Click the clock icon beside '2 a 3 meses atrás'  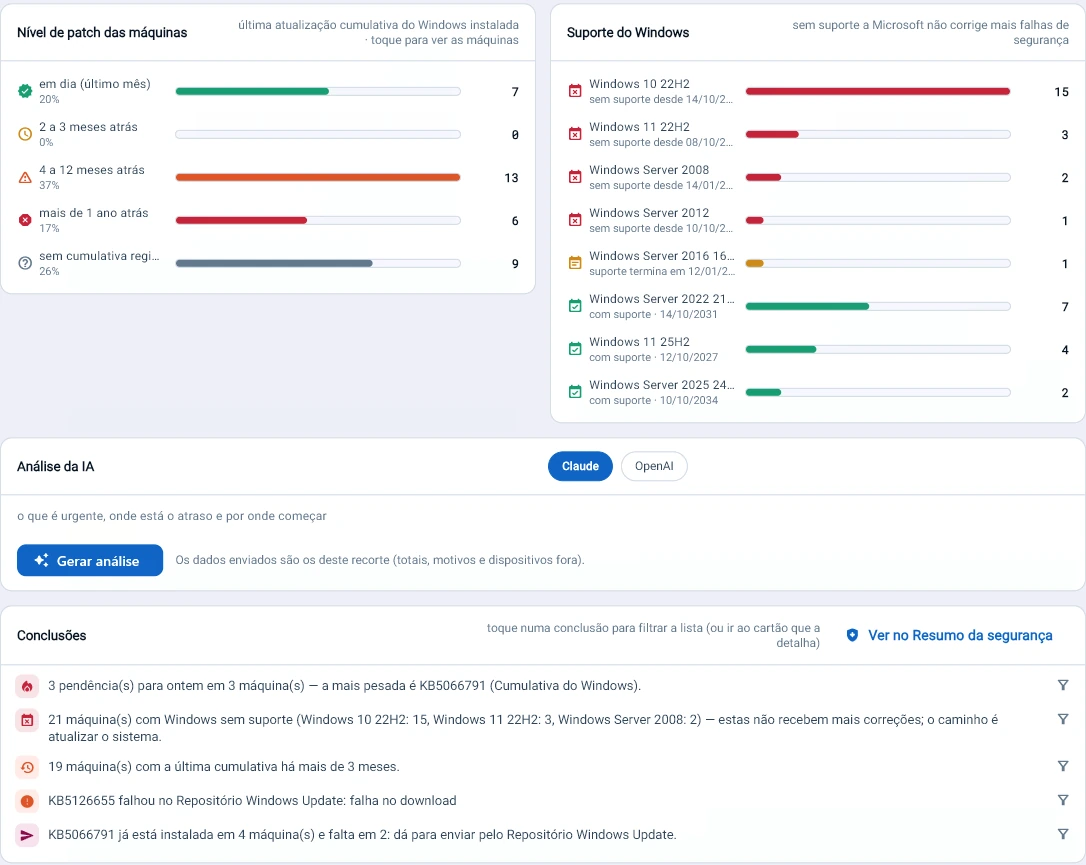(x=25, y=134)
